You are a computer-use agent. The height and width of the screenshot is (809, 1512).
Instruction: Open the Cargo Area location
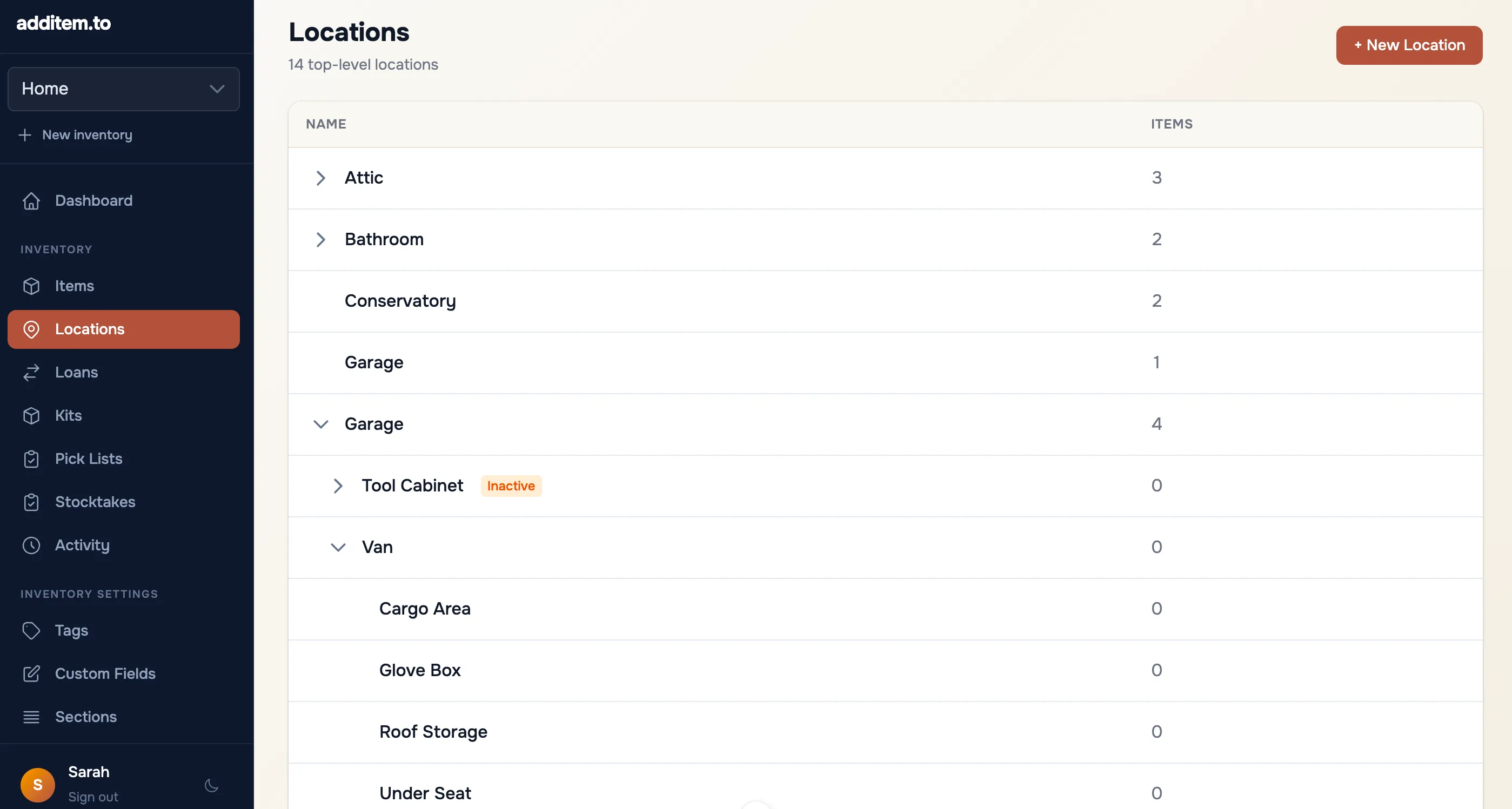click(x=424, y=609)
